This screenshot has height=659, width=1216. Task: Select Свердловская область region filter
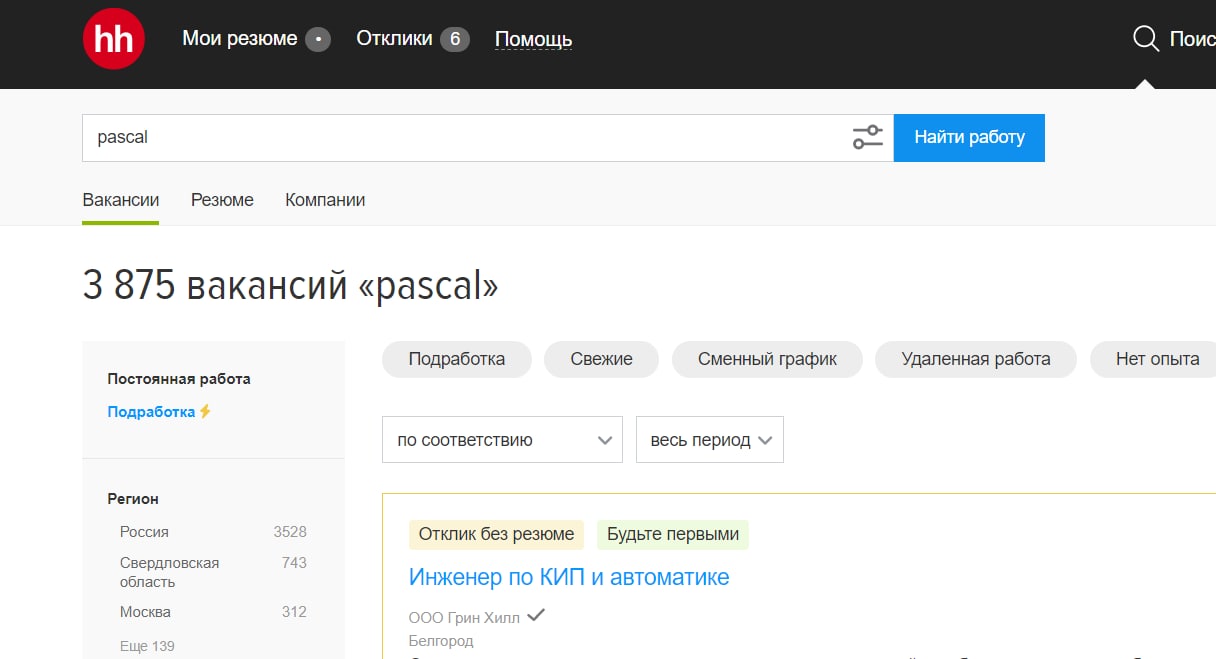(169, 572)
